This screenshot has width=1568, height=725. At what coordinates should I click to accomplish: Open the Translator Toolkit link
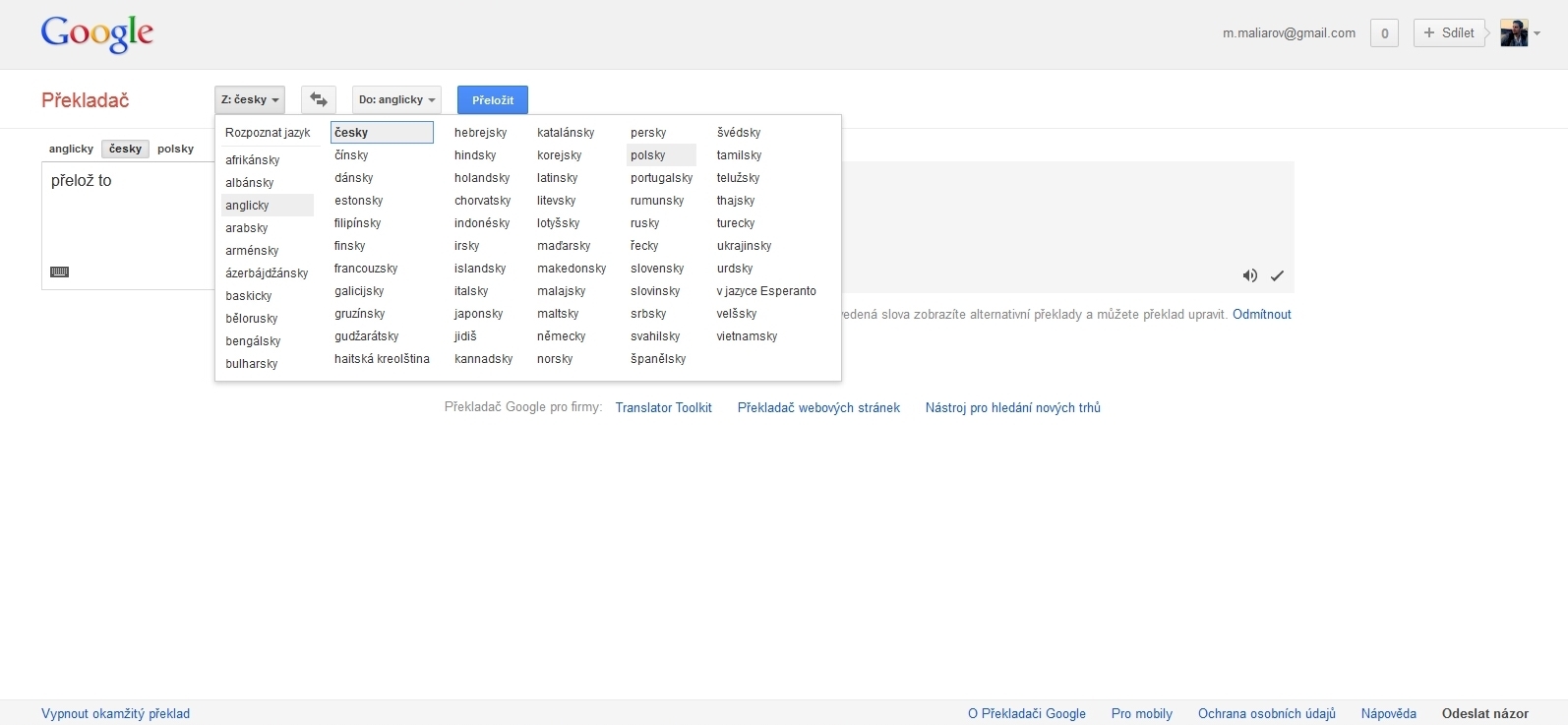(663, 408)
